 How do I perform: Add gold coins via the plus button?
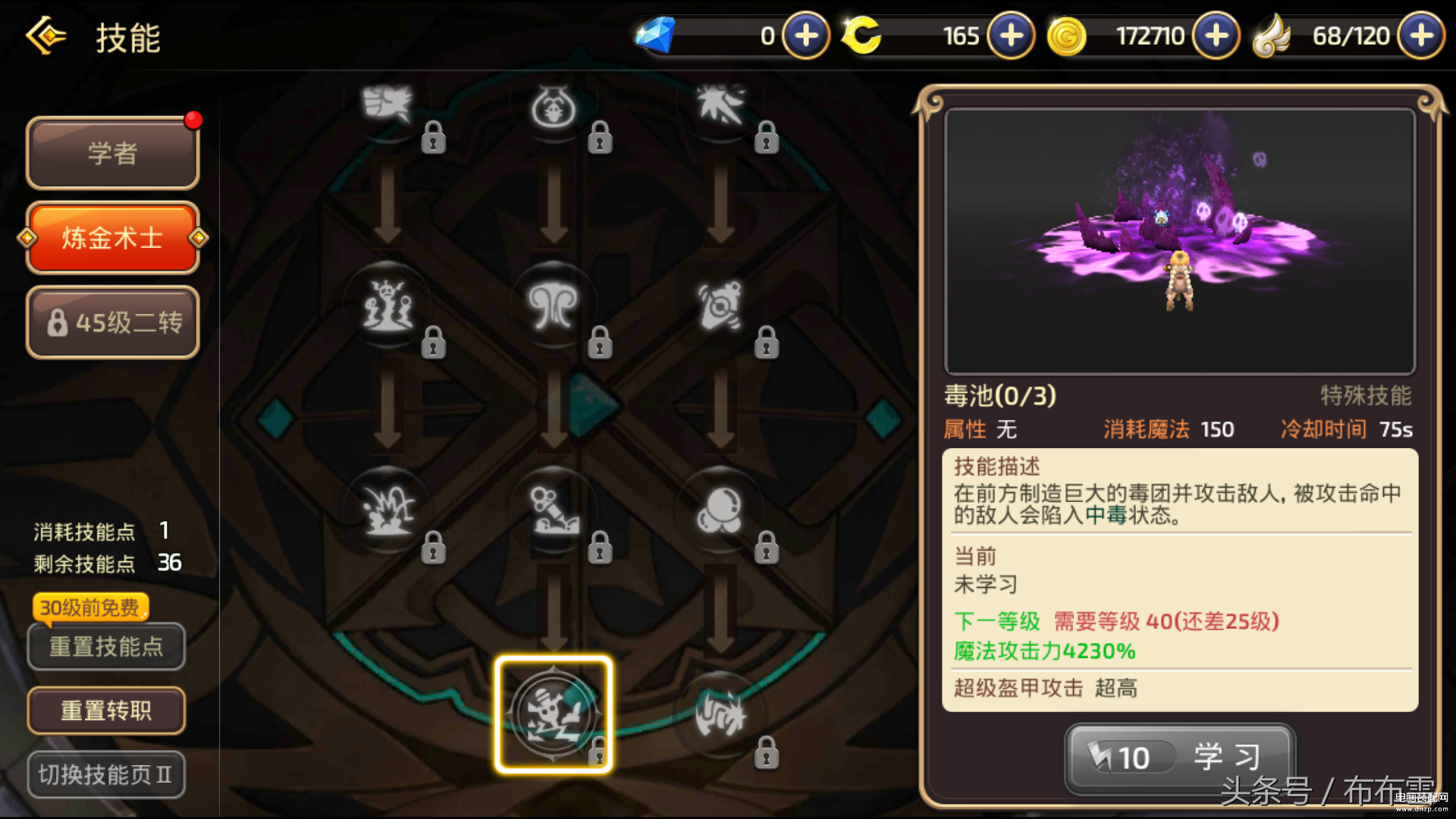pos(1216,35)
